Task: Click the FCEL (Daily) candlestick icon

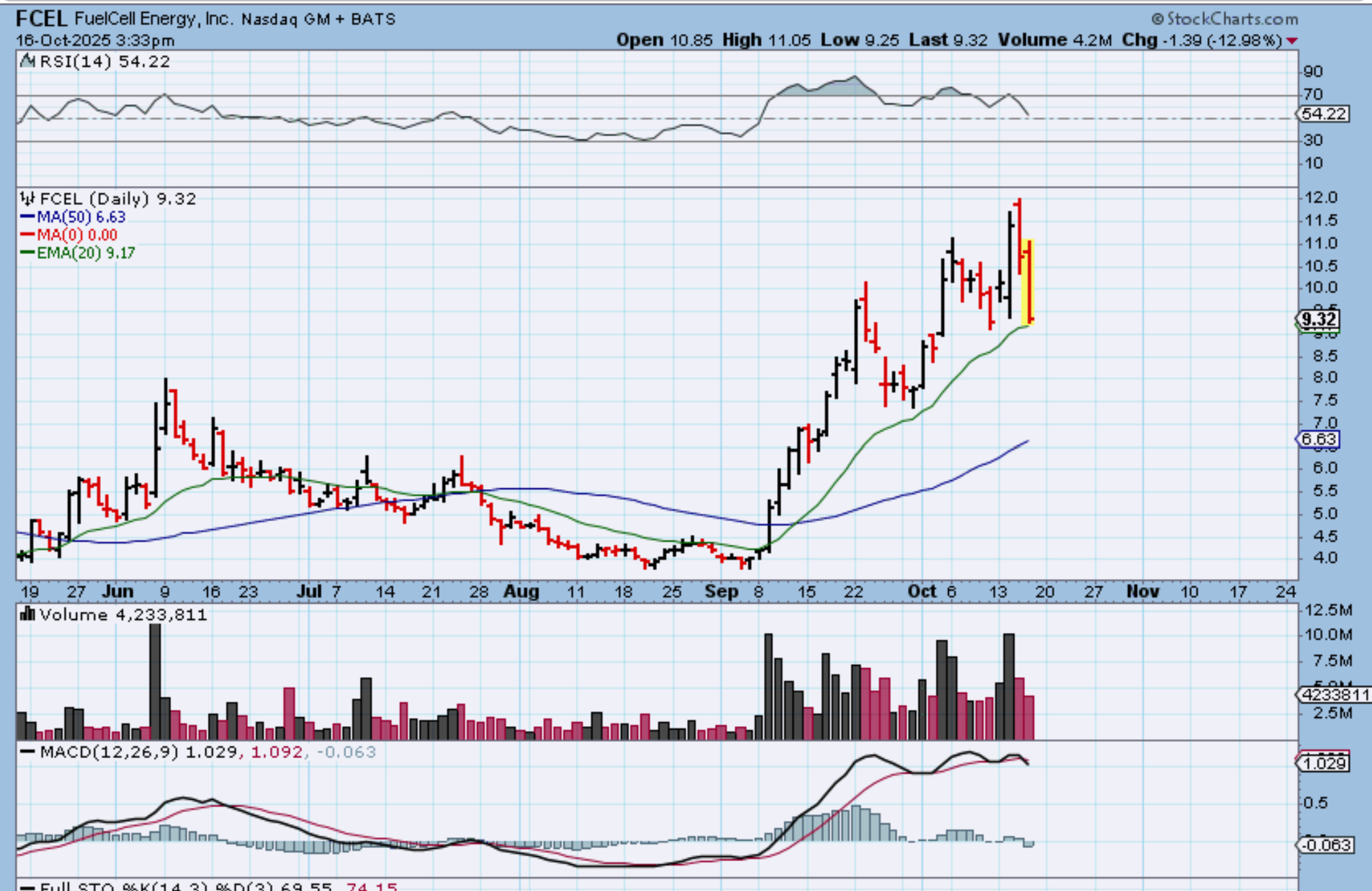Action: 27,199
